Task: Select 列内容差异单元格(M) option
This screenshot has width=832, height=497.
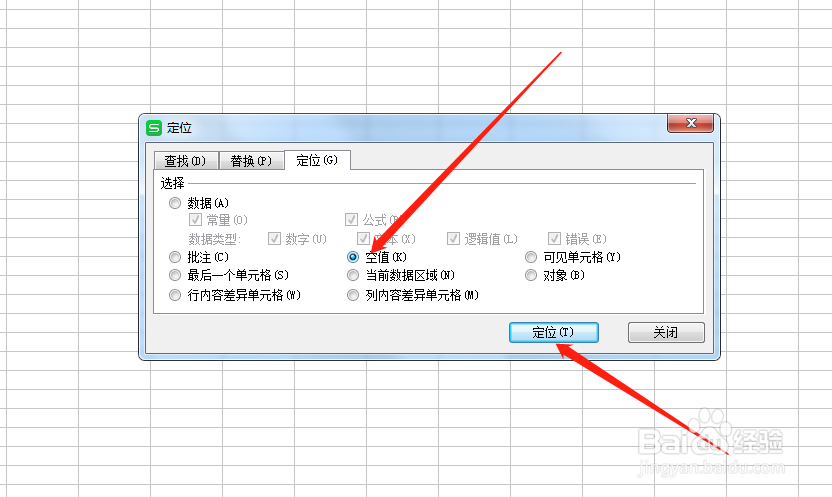Action: (353, 295)
